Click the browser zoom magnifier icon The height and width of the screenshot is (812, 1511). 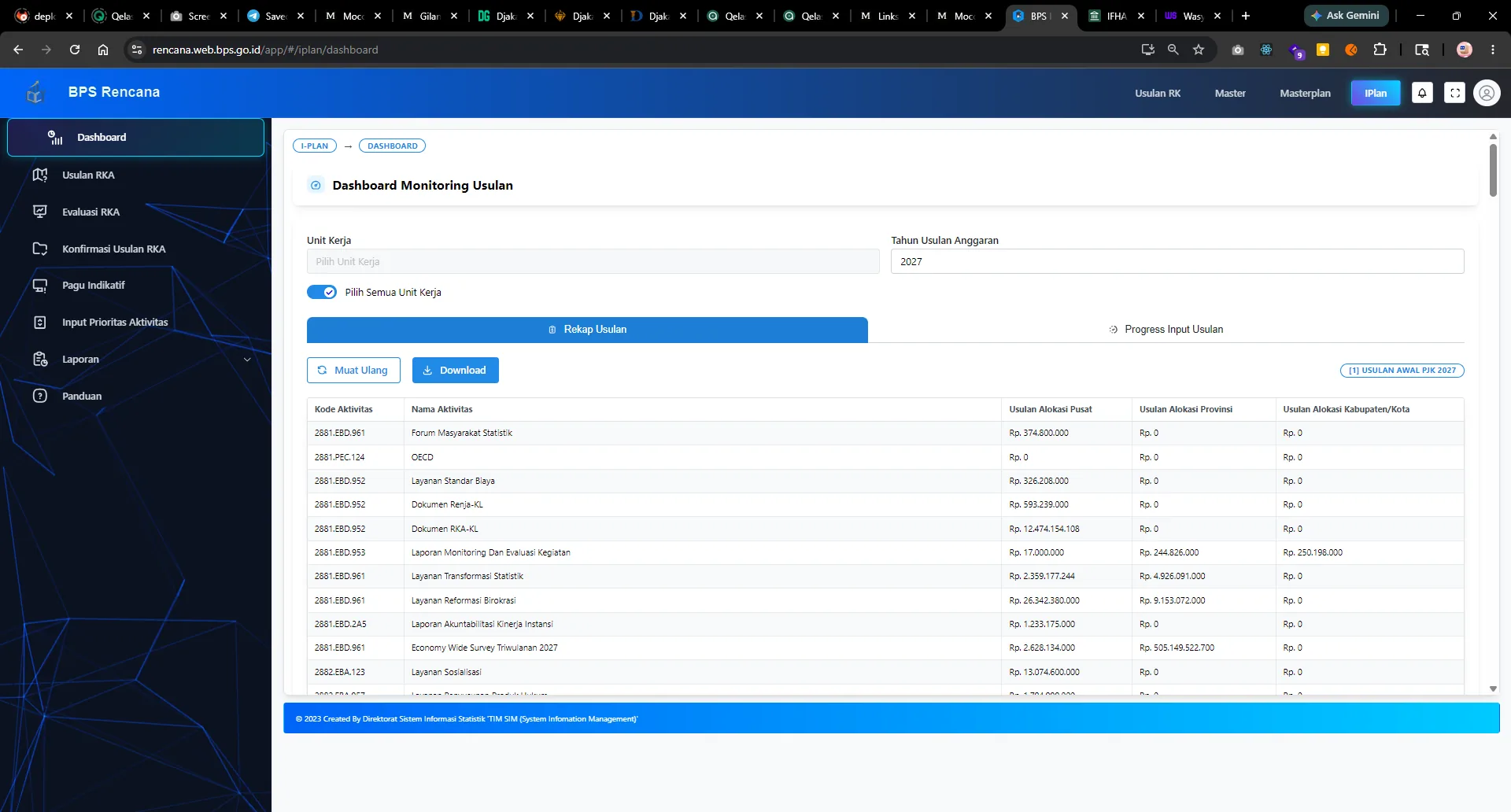tap(1173, 50)
